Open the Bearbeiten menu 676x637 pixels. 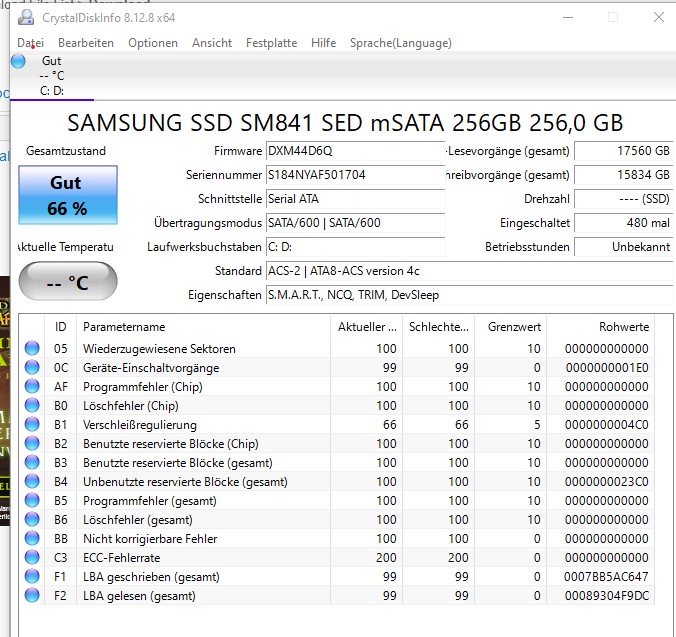(x=86, y=43)
